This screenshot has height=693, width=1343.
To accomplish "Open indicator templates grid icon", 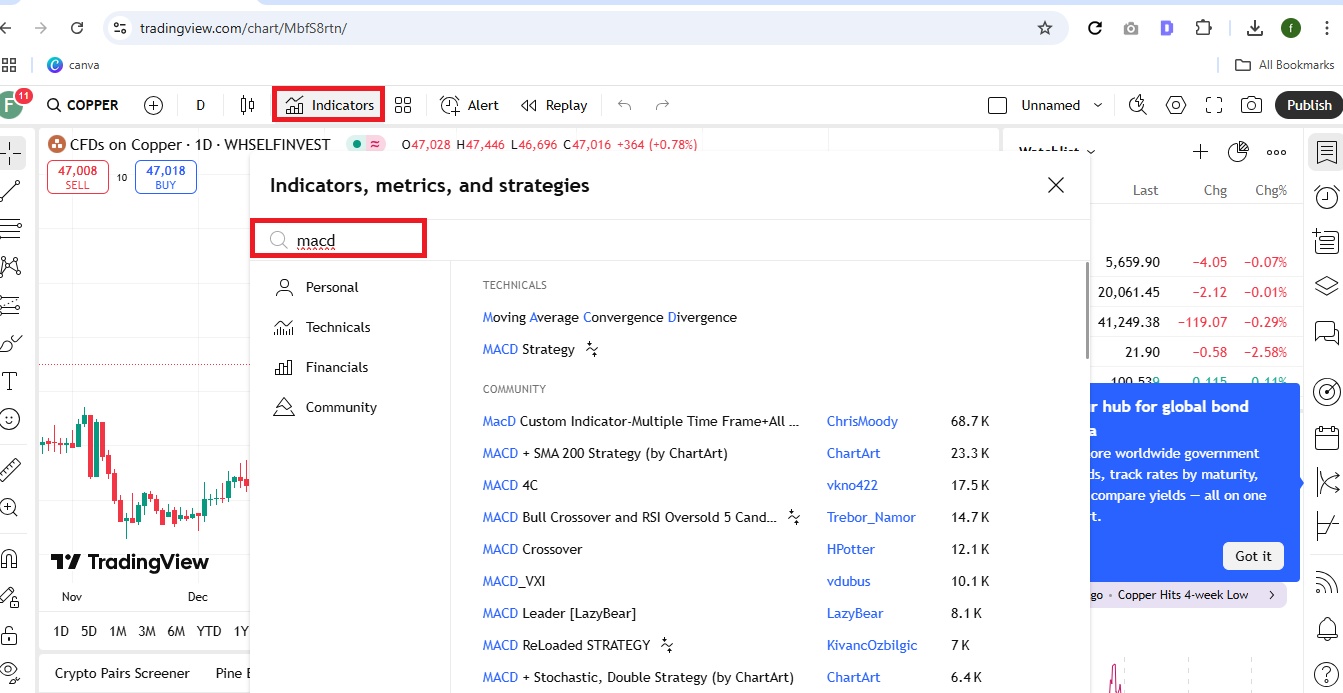I will click(x=403, y=105).
